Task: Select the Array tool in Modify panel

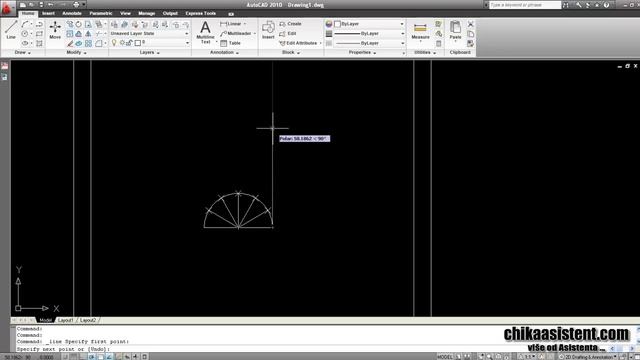Action: point(88,43)
